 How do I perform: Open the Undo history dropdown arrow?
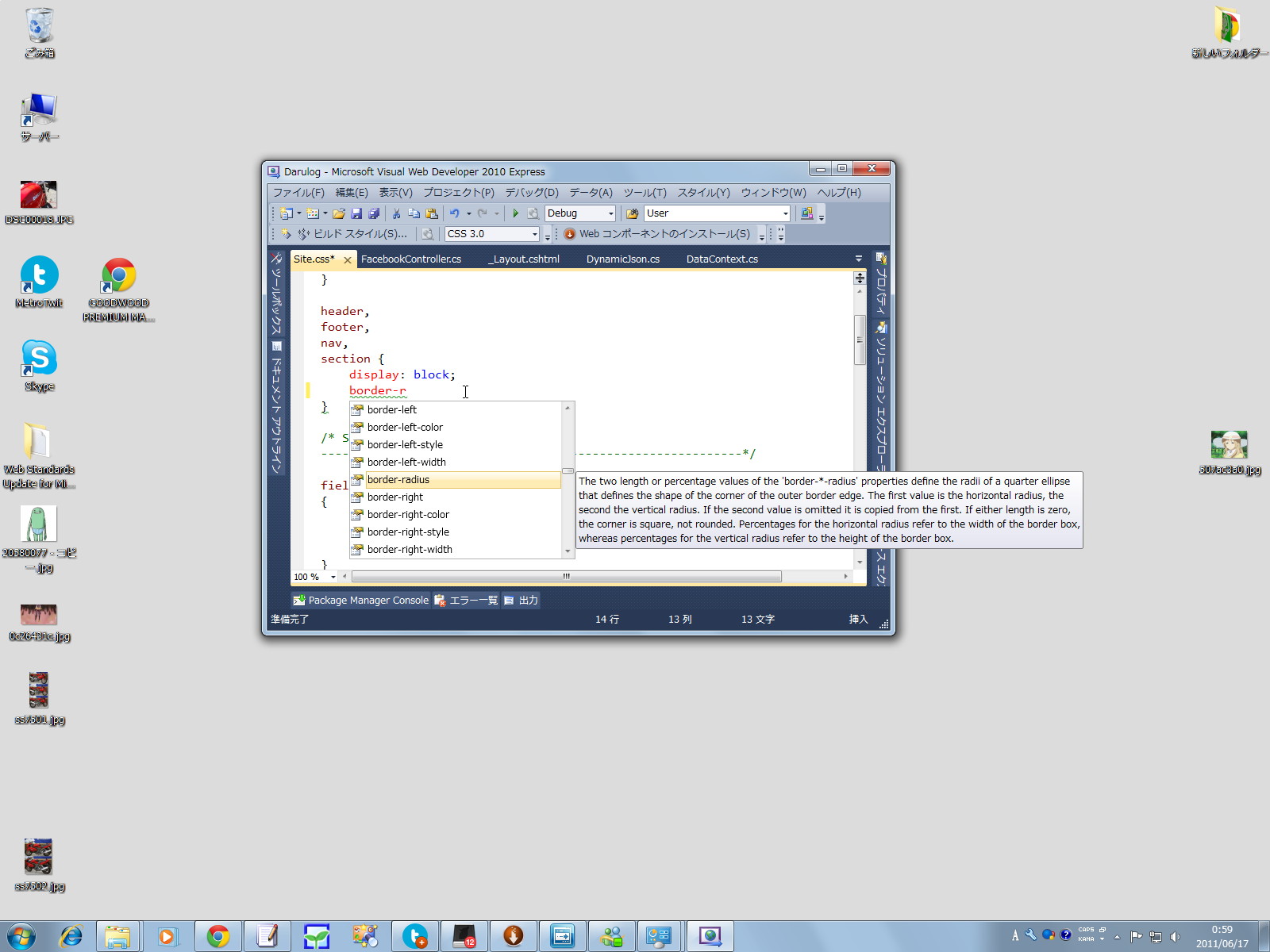pyautogui.click(x=468, y=213)
